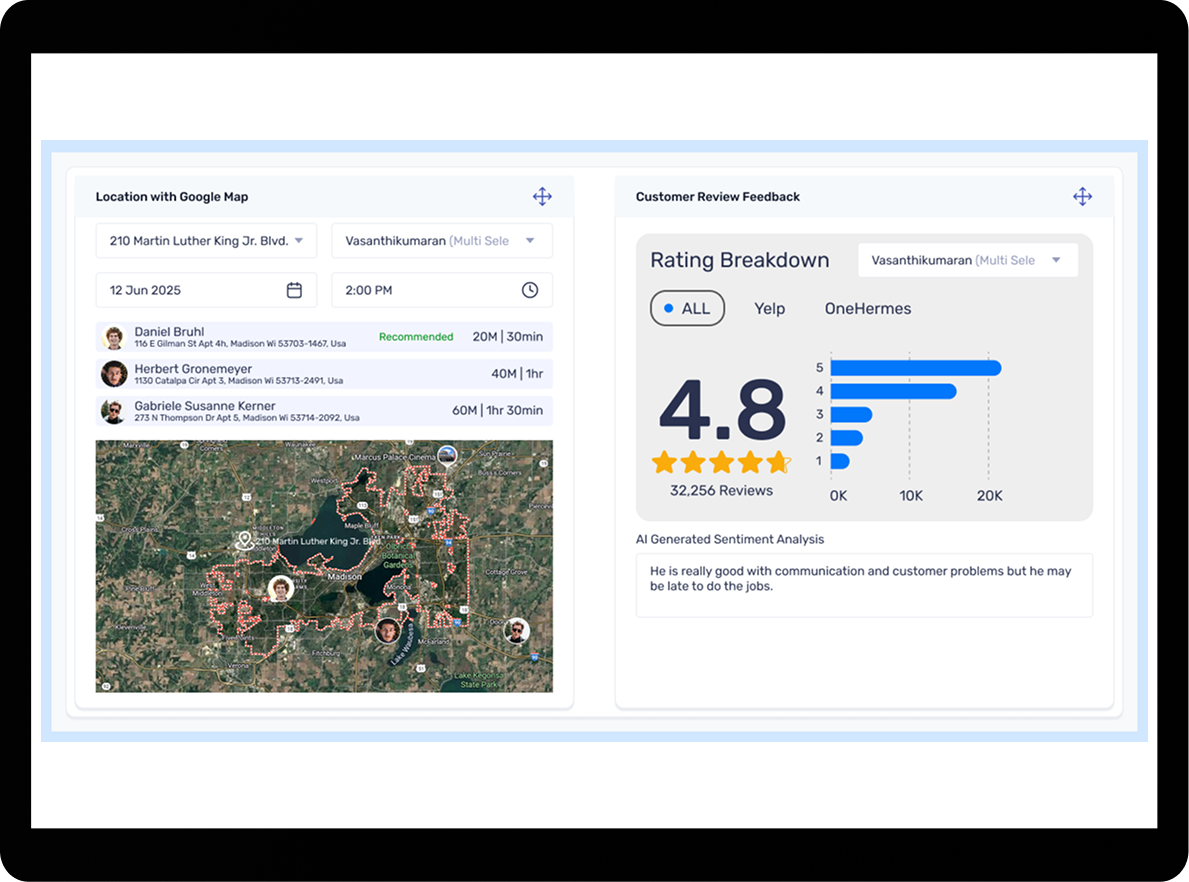Expand the 210 Martin Luther King Jr. Blvd. dropdown

(x=206, y=241)
